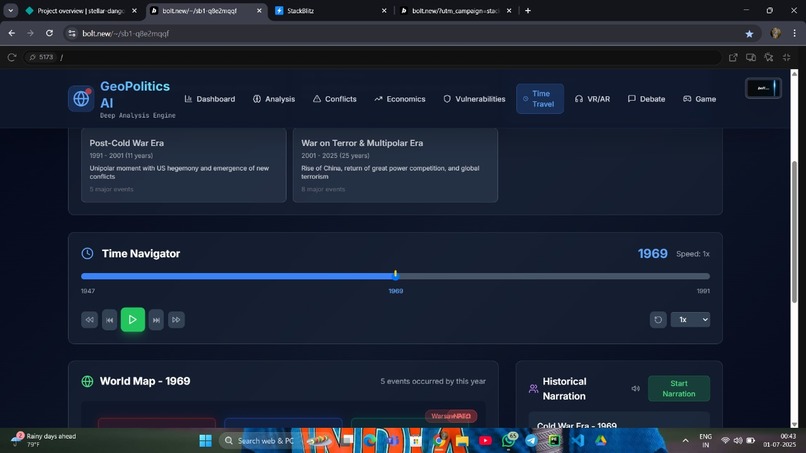Screen dimensions: 806x453
Task: Toggle device preview mode icon
Action: pos(751,57)
